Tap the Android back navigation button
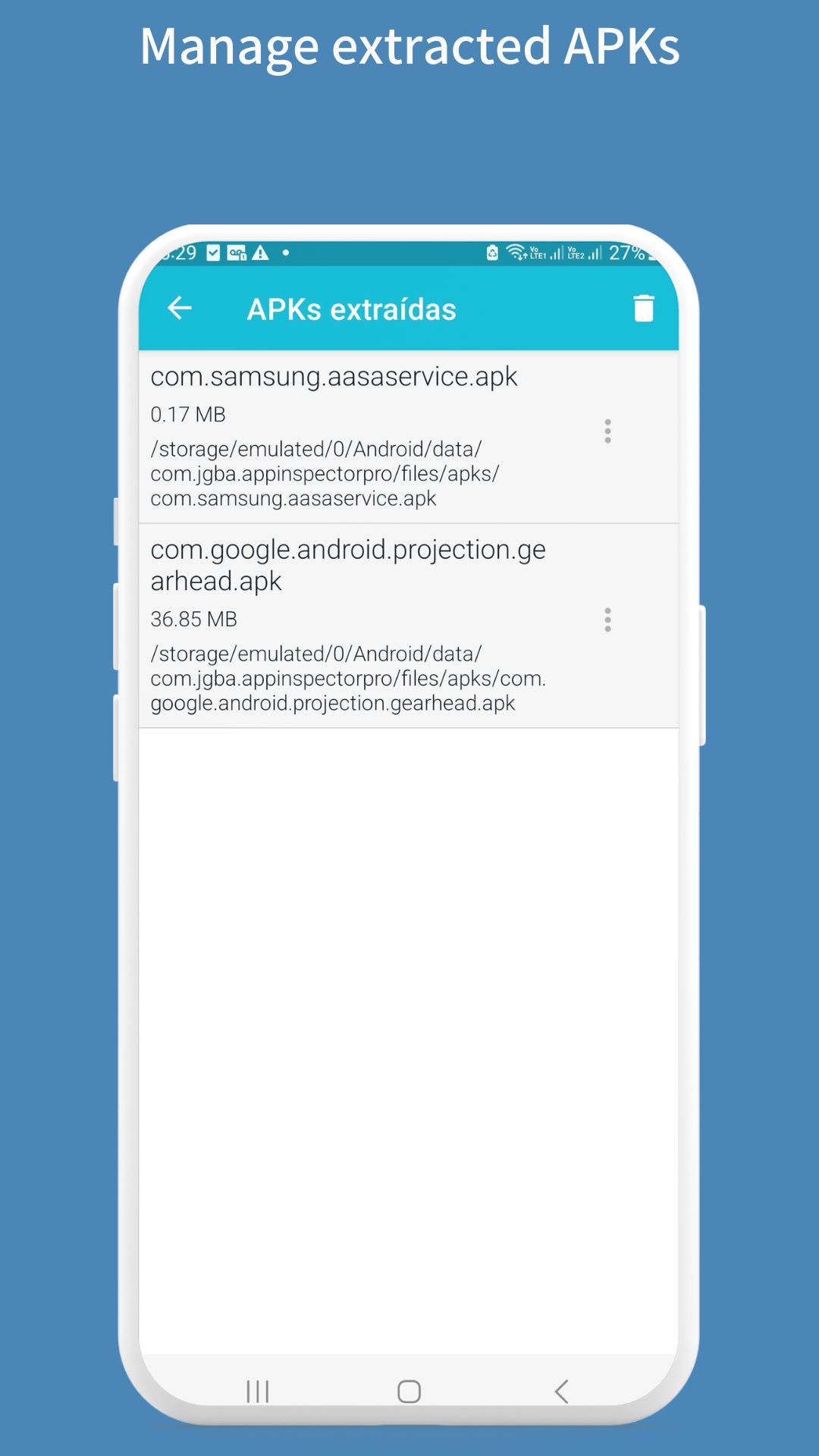The width and height of the screenshot is (819, 1456). tap(561, 1392)
